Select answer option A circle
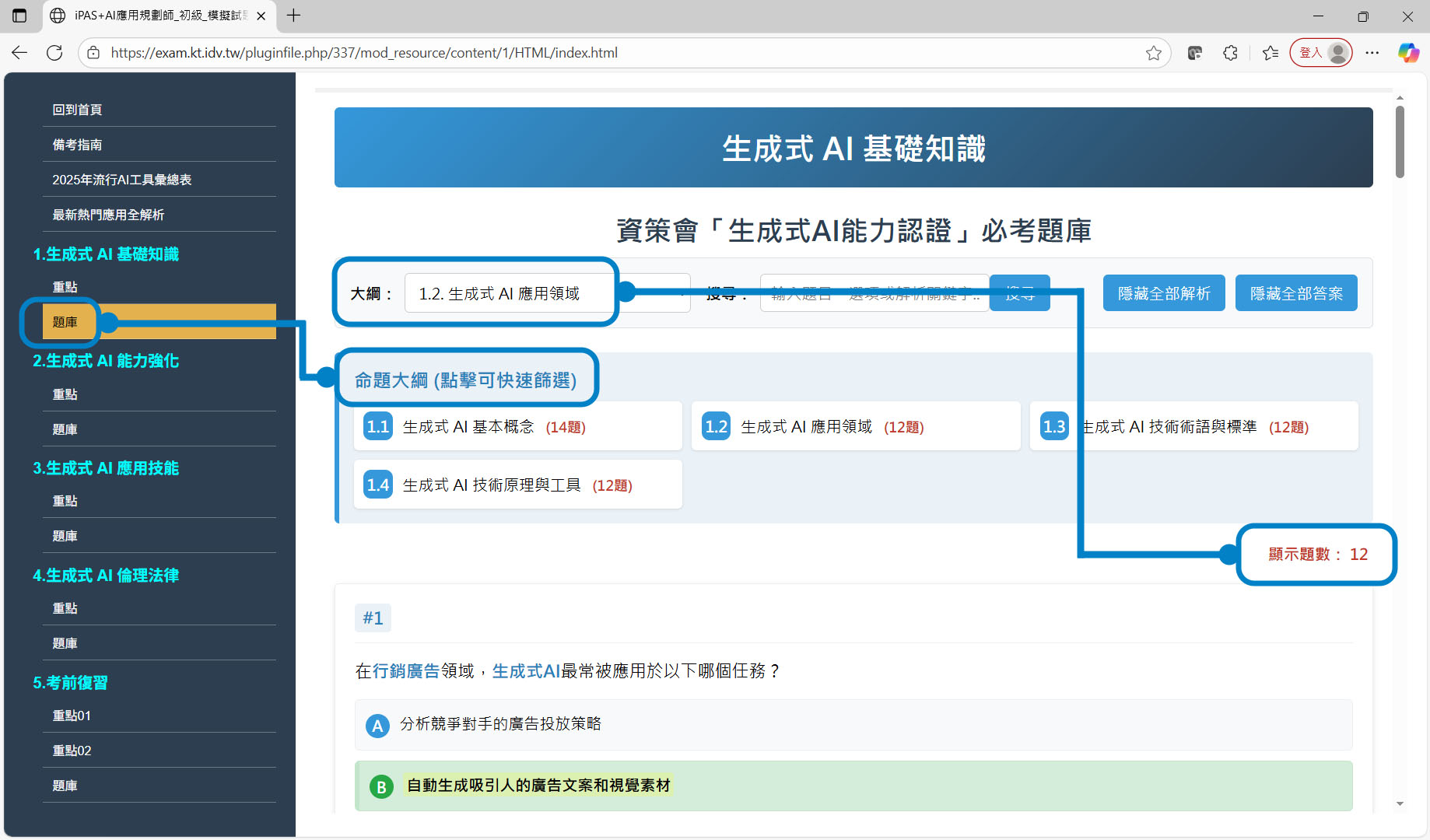Screen dimensions: 1430x840 coord(377,726)
